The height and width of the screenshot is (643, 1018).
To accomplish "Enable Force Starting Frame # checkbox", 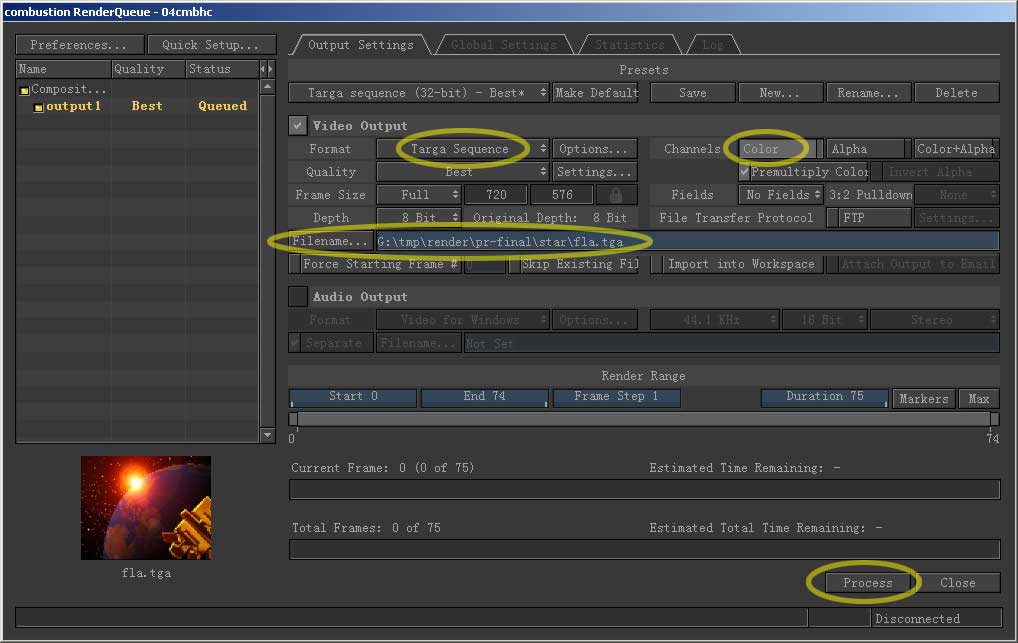I will pos(294,264).
